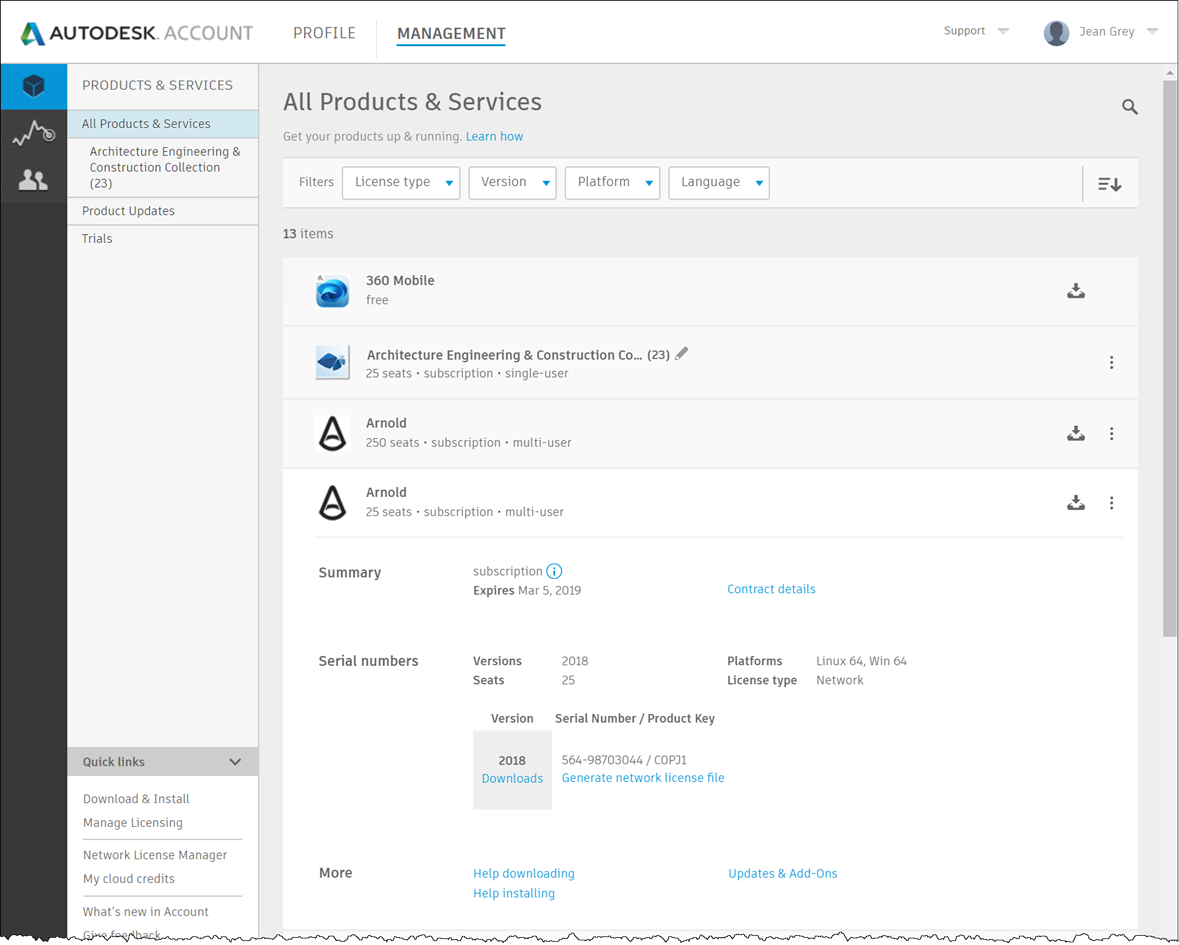The image size is (1179, 945).
Task: Open the User Management people icon
Action: (33, 180)
